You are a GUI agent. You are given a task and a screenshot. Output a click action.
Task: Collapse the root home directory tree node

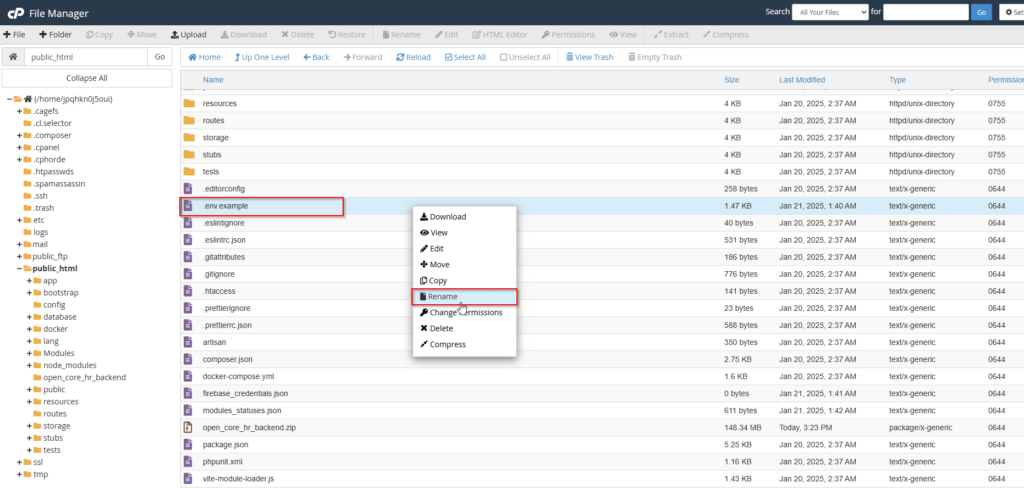9,99
